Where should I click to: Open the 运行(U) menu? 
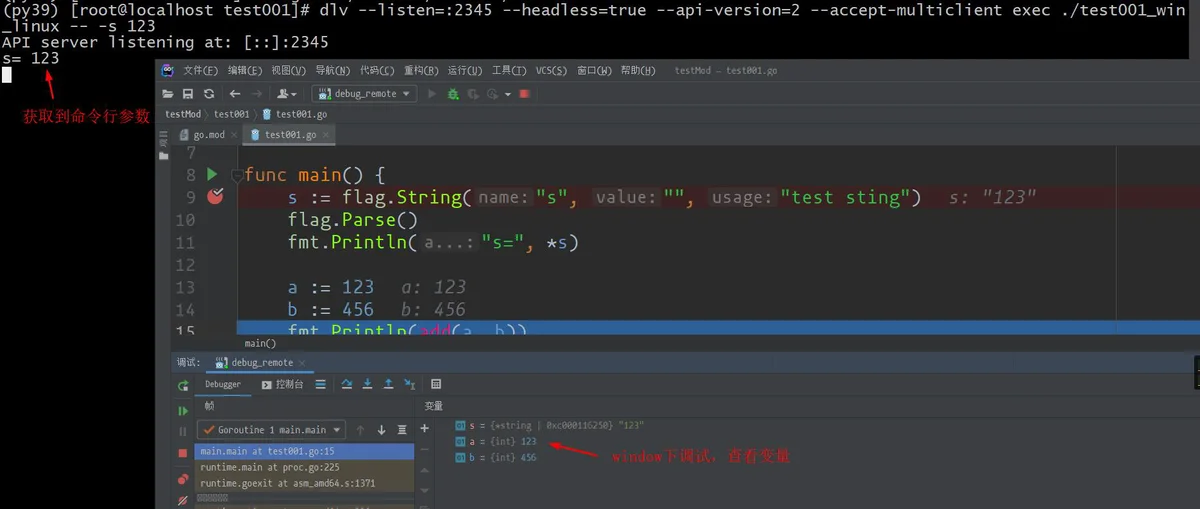click(464, 71)
